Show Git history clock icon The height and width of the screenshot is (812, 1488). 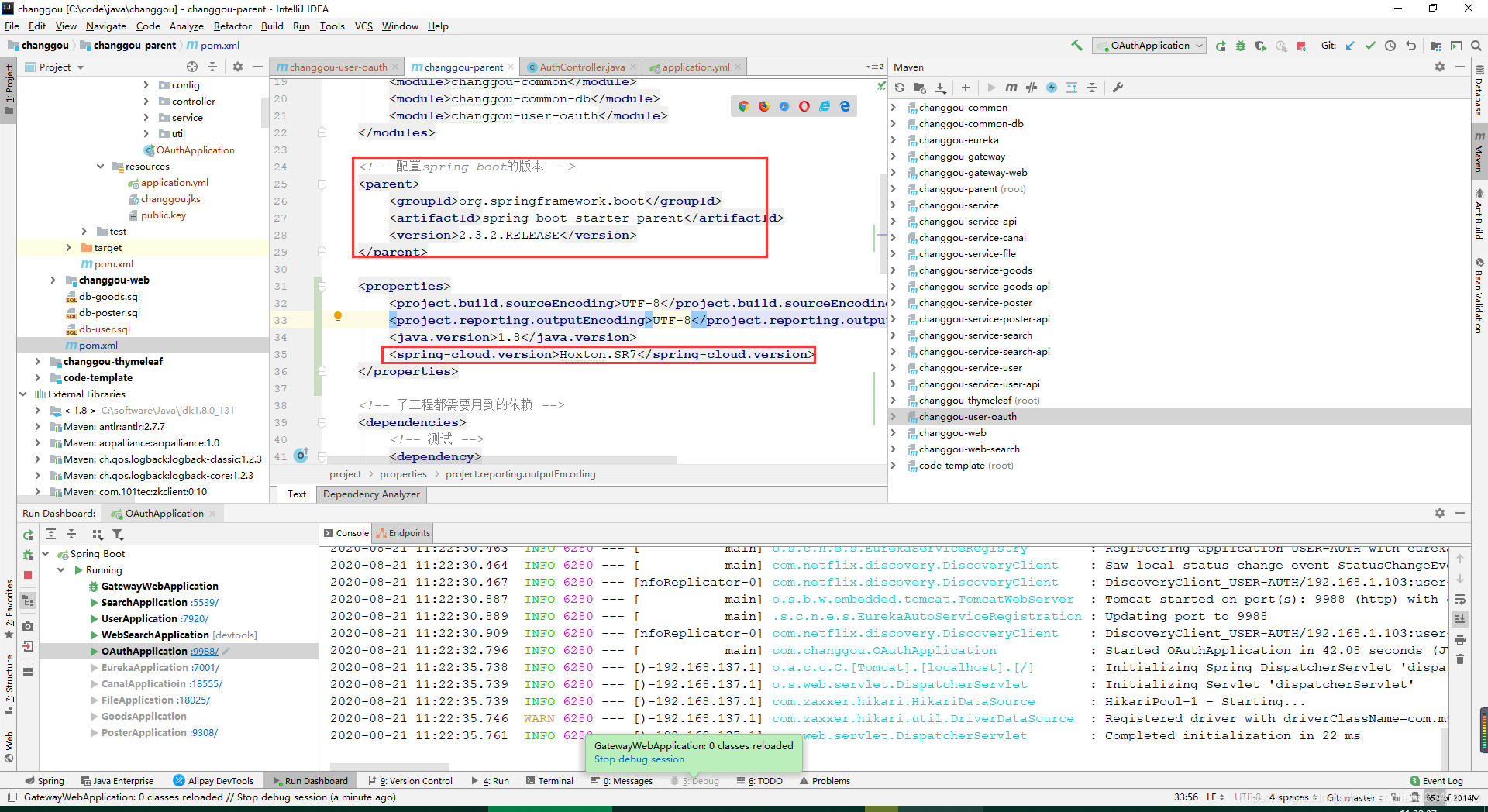tap(1390, 46)
